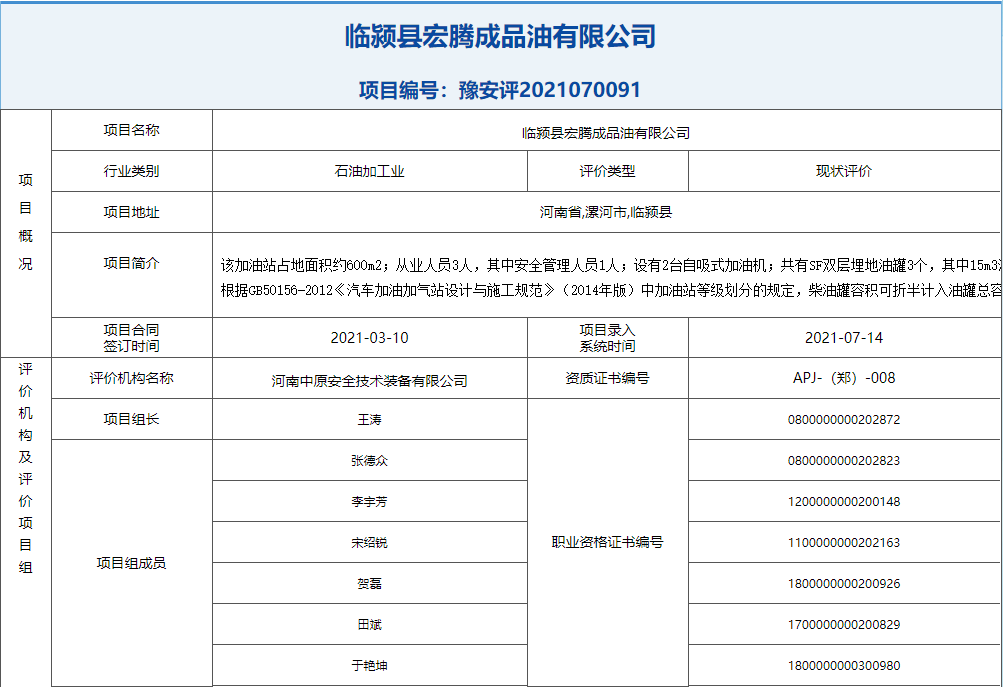Click the intro line starting 该加油站占地面积
Image resolution: width=1003 pixels, height=687 pixels.
611,265
